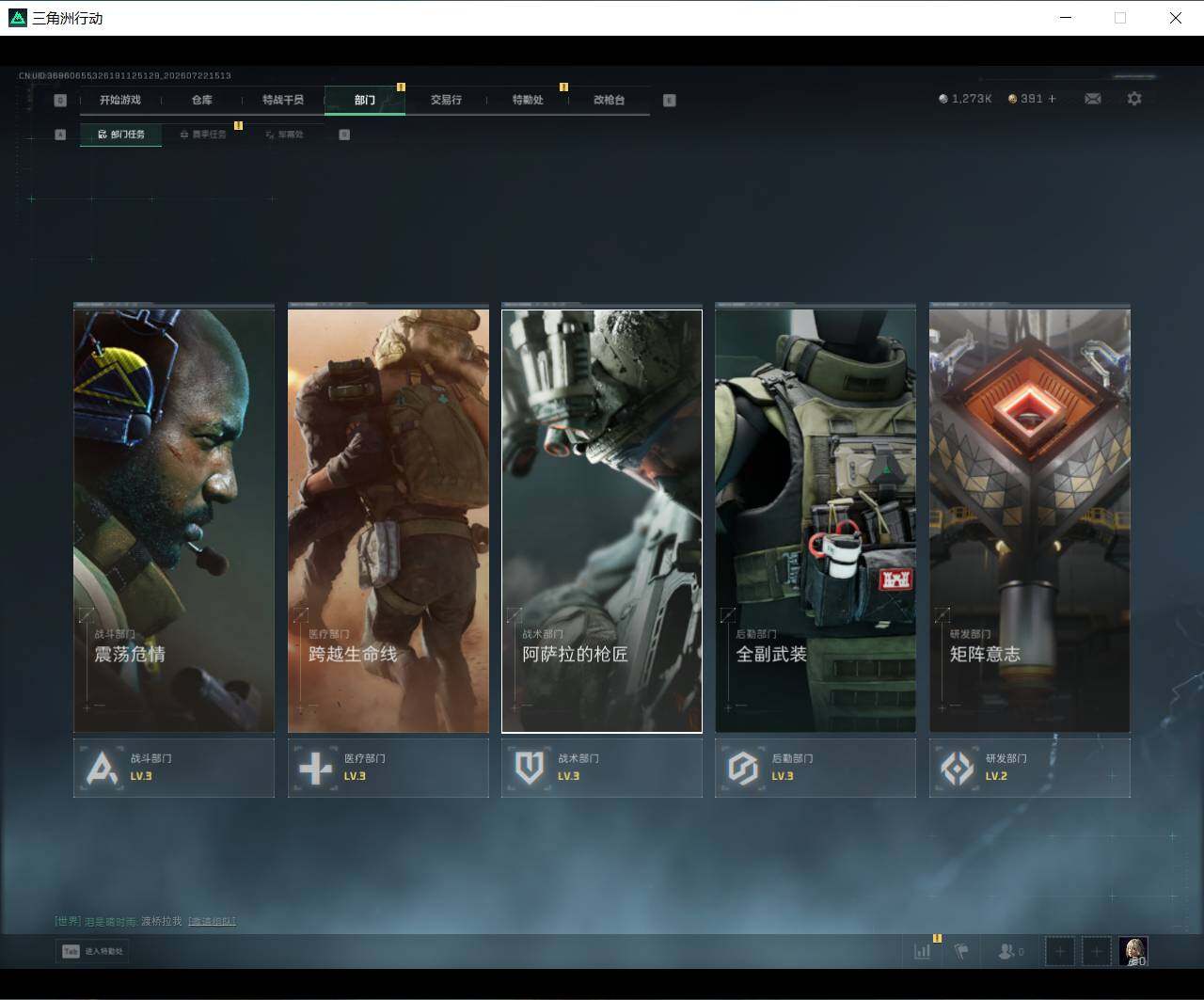Click the flag icon in bottom bar

[x=961, y=951]
